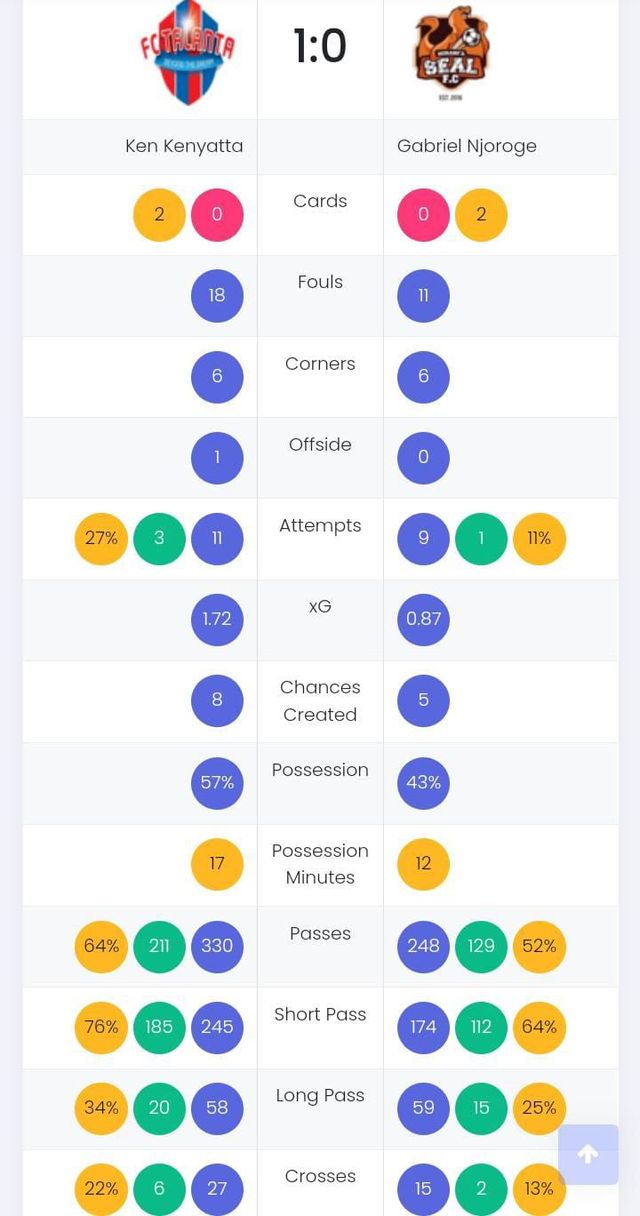This screenshot has width=640, height=1216.
Task: Click FC Talanta's 1.72 xG badge
Action: pyautogui.click(x=217, y=619)
